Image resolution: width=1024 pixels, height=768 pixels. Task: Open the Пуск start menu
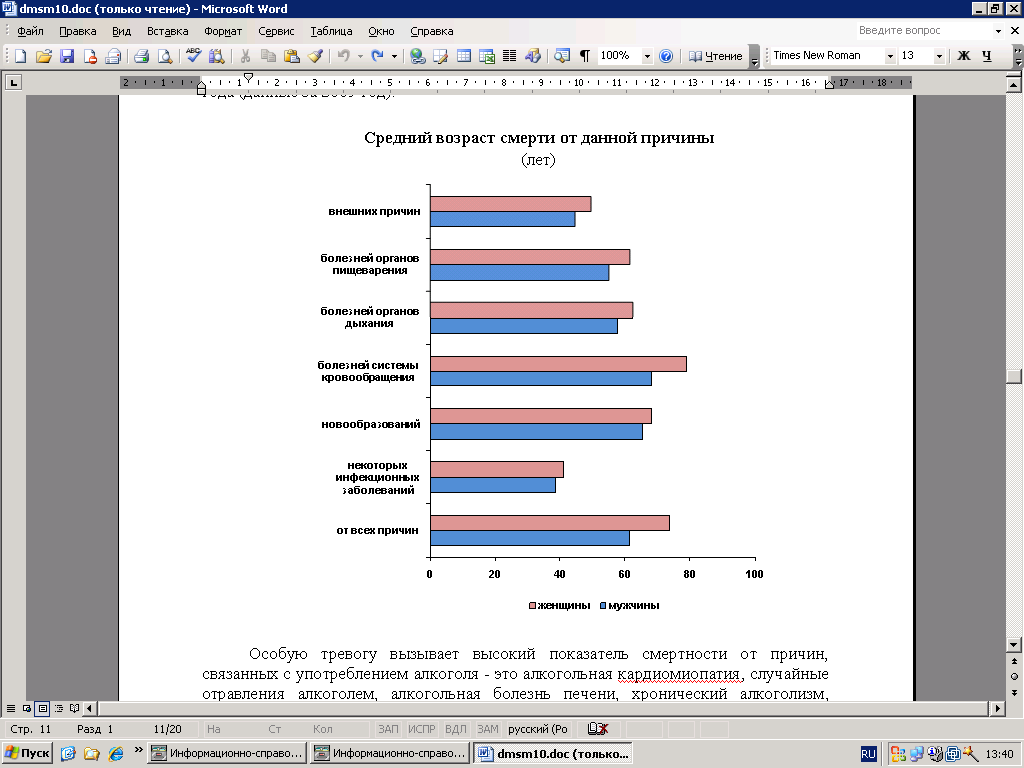coord(27,753)
